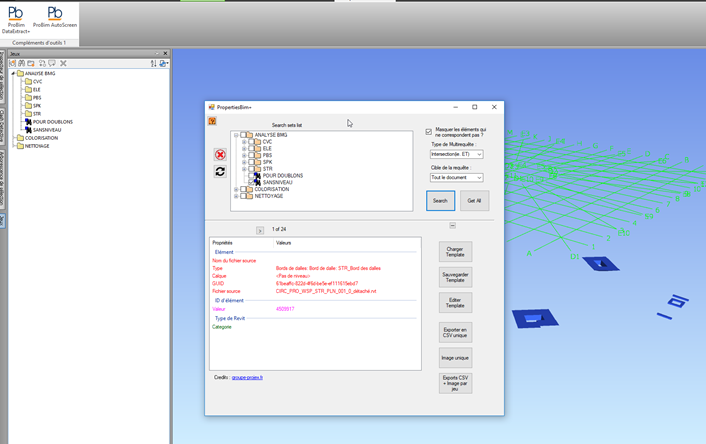This screenshot has height=444, width=706.
Task: Click add comment icon in Jeux toolbar
Action: 52,63
